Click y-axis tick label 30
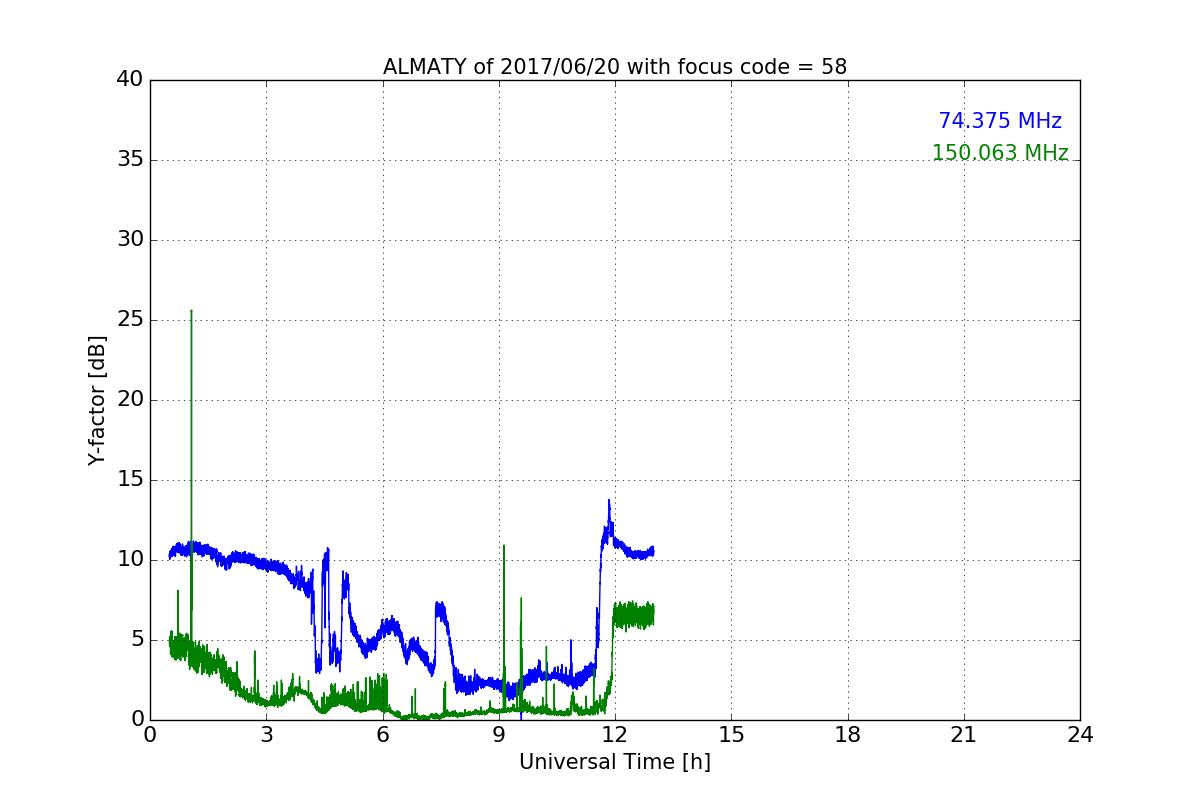 (130, 240)
